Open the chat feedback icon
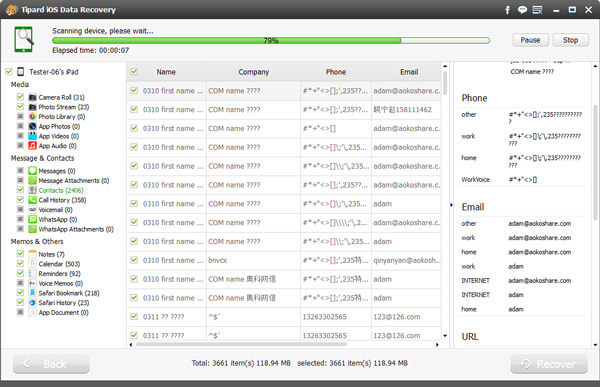The height and width of the screenshot is (387, 600). point(522,10)
